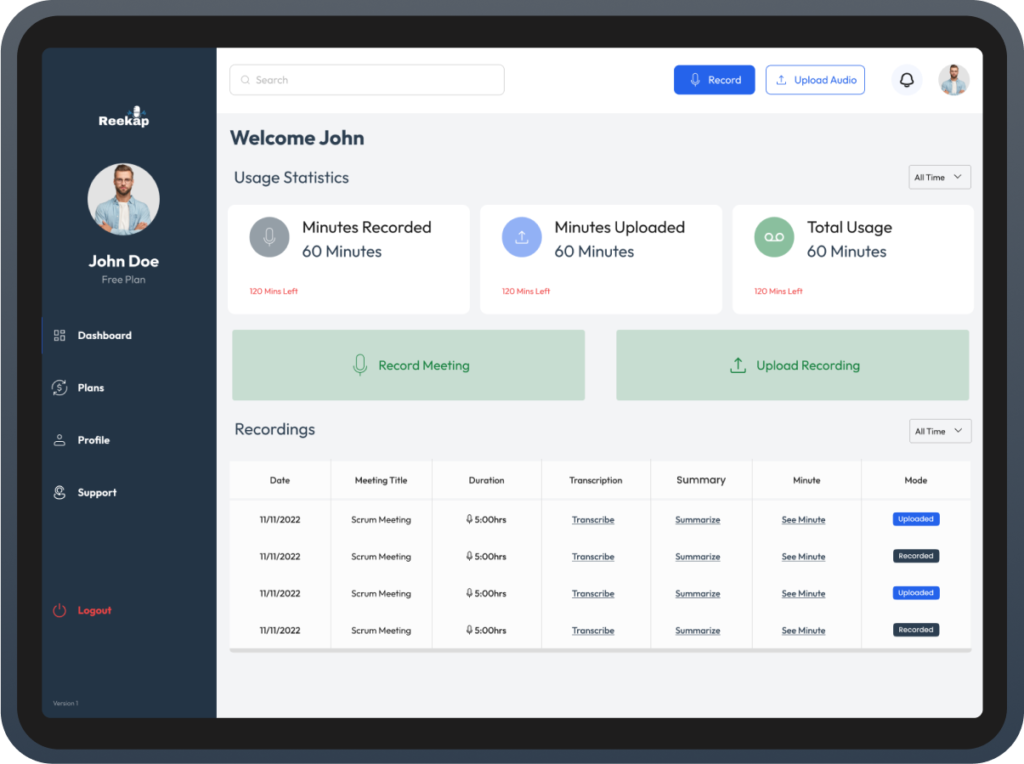Expand the Usage Statistics All Time dropdown
The height and width of the screenshot is (764, 1024).
pos(940,178)
